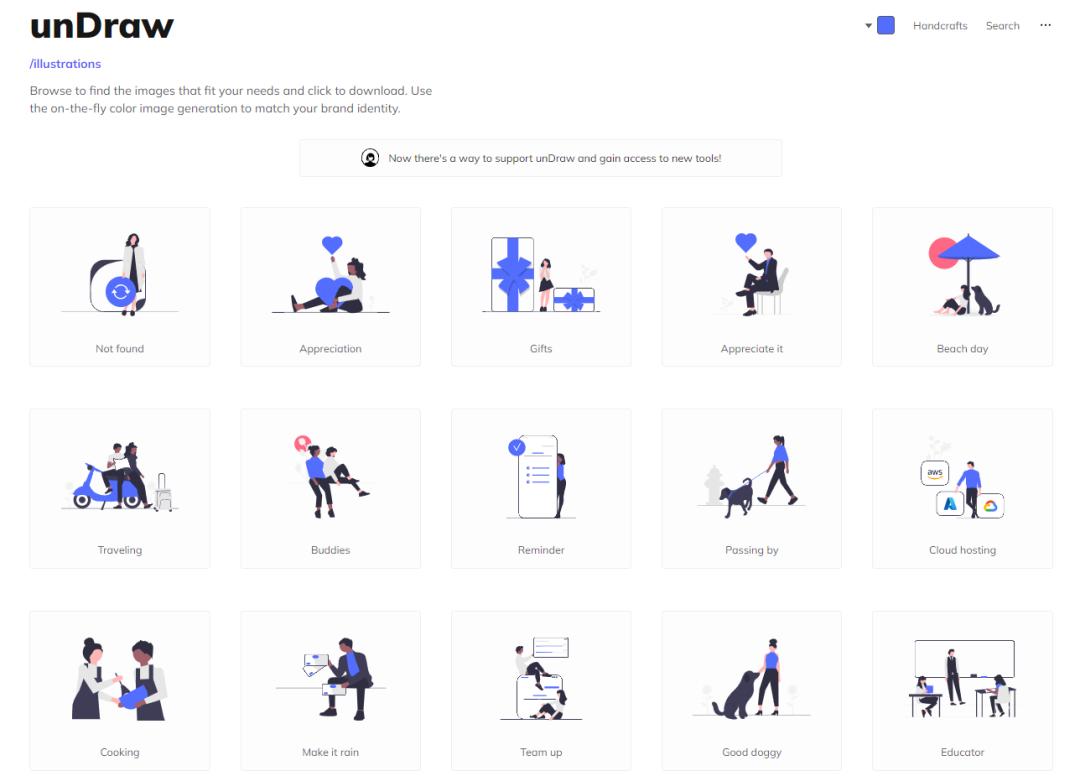Select the Not found illustration
Viewport: 1080px width, 776px height.
[120, 287]
